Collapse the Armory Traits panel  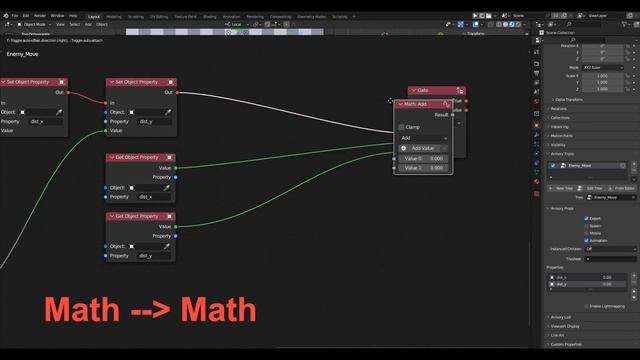click(562, 154)
